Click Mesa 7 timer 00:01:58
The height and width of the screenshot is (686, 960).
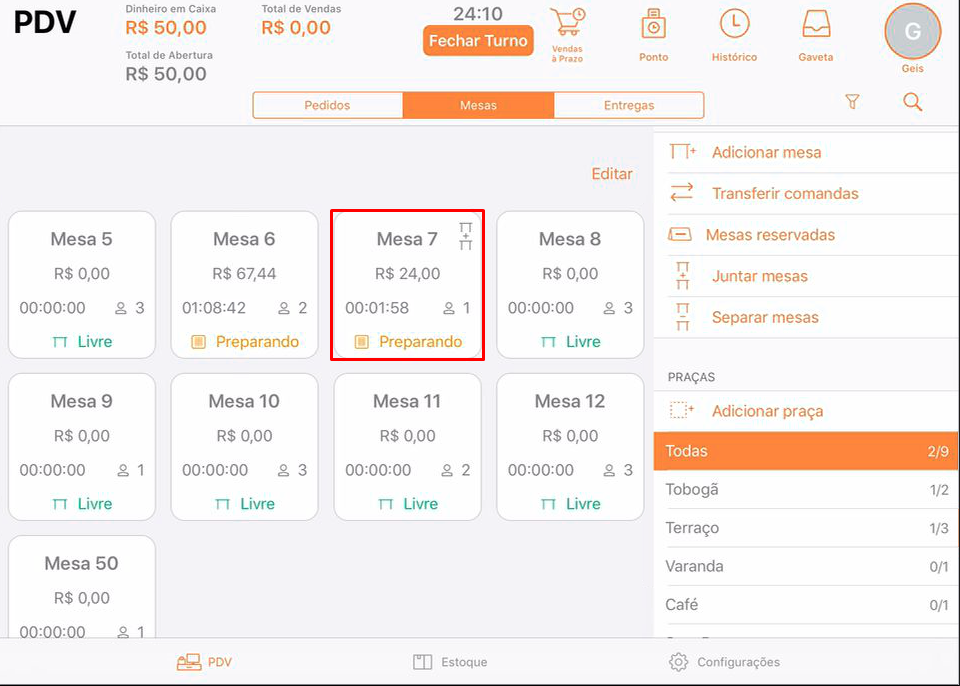coord(377,307)
